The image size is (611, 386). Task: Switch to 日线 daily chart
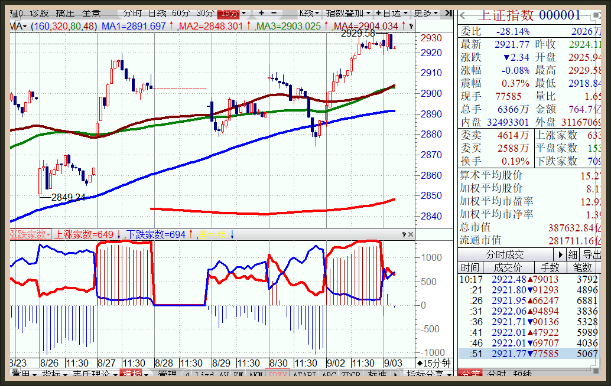coord(157,13)
